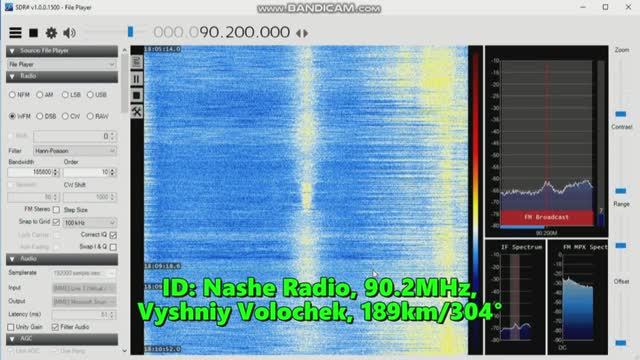Click the IF Spectrum panel
The width and height of the screenshot is (640, 360).
tap(515, 297)
